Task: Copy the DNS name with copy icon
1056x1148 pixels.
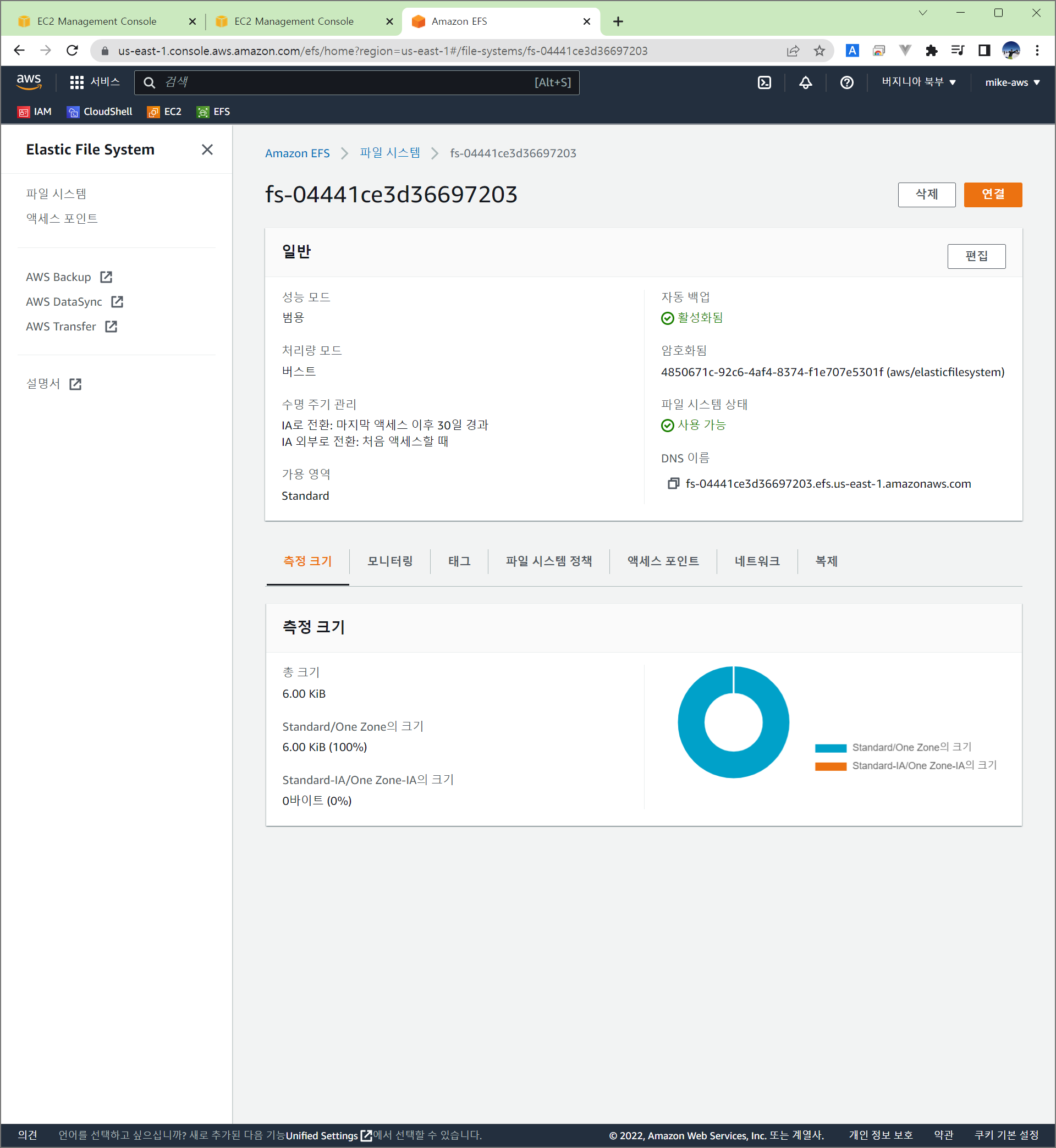Action: (x=673, y=484)
